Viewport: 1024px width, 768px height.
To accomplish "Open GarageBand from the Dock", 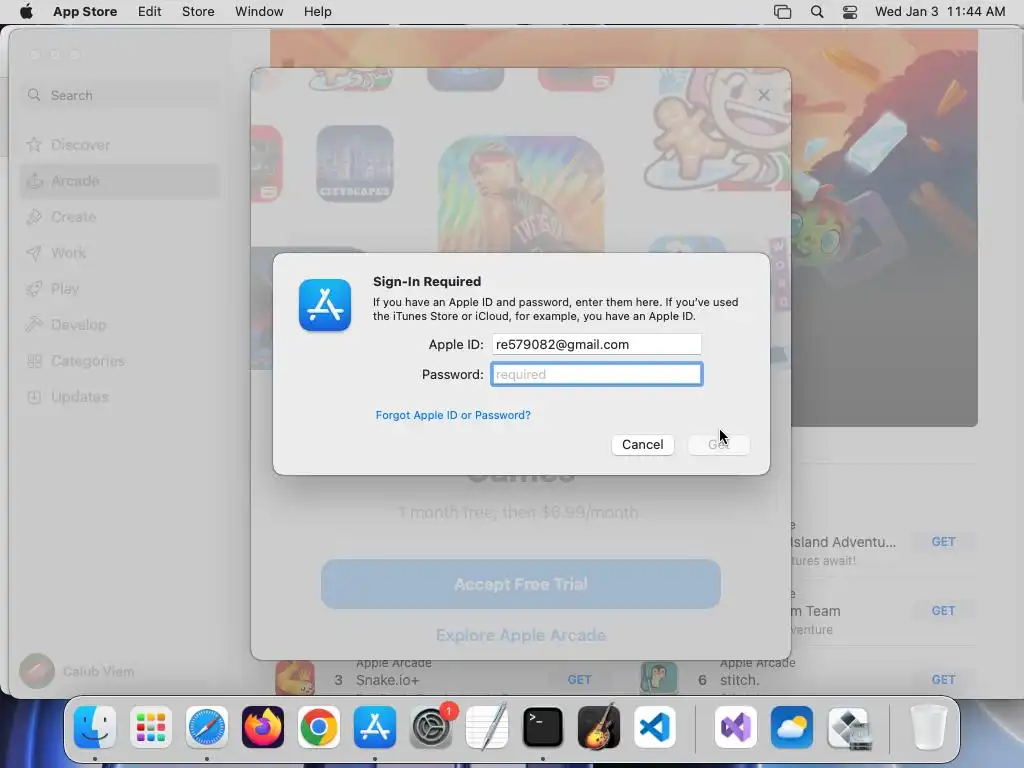I will coord(599,727).
